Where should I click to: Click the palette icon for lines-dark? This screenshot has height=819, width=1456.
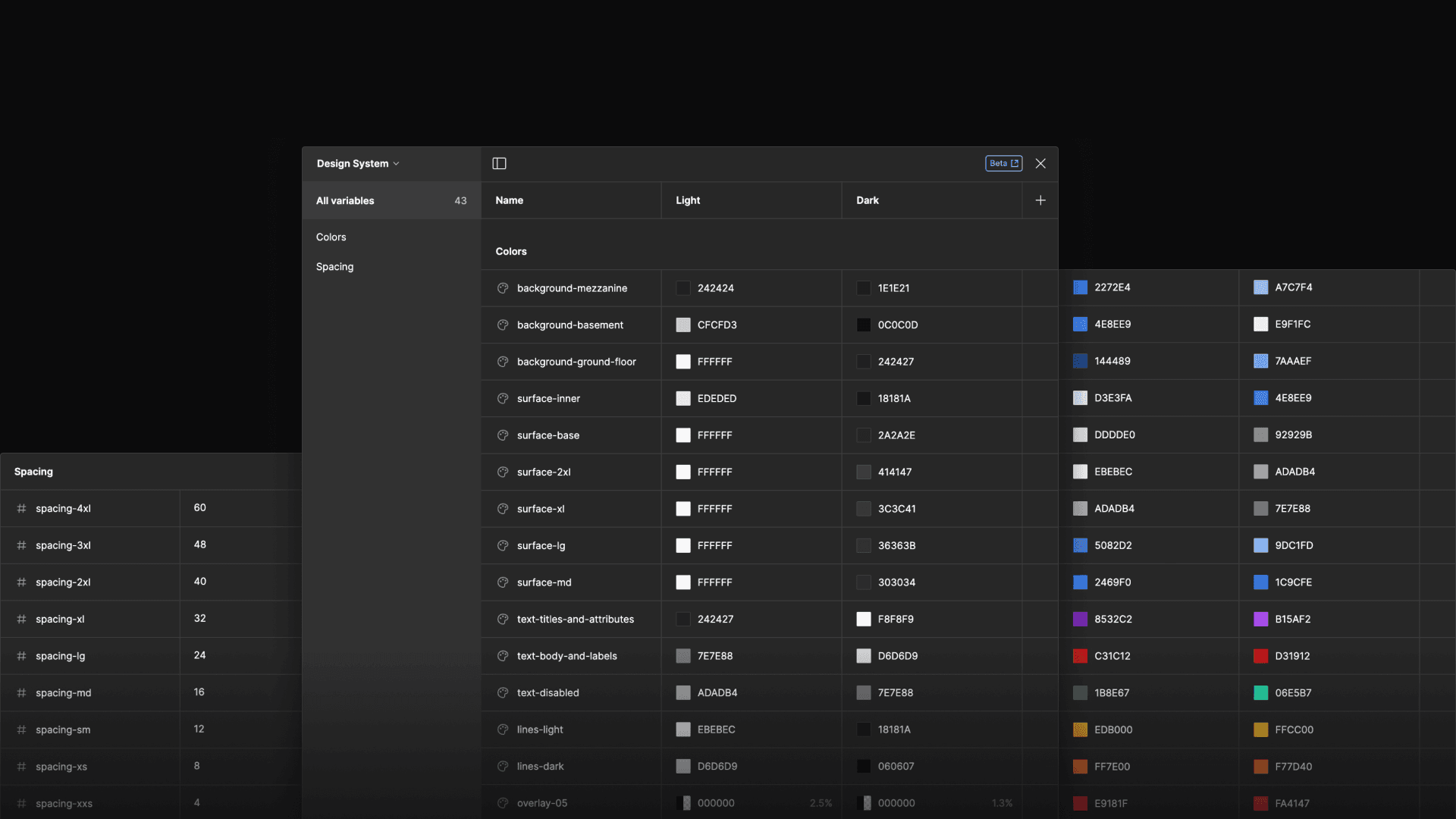(502, 766)
